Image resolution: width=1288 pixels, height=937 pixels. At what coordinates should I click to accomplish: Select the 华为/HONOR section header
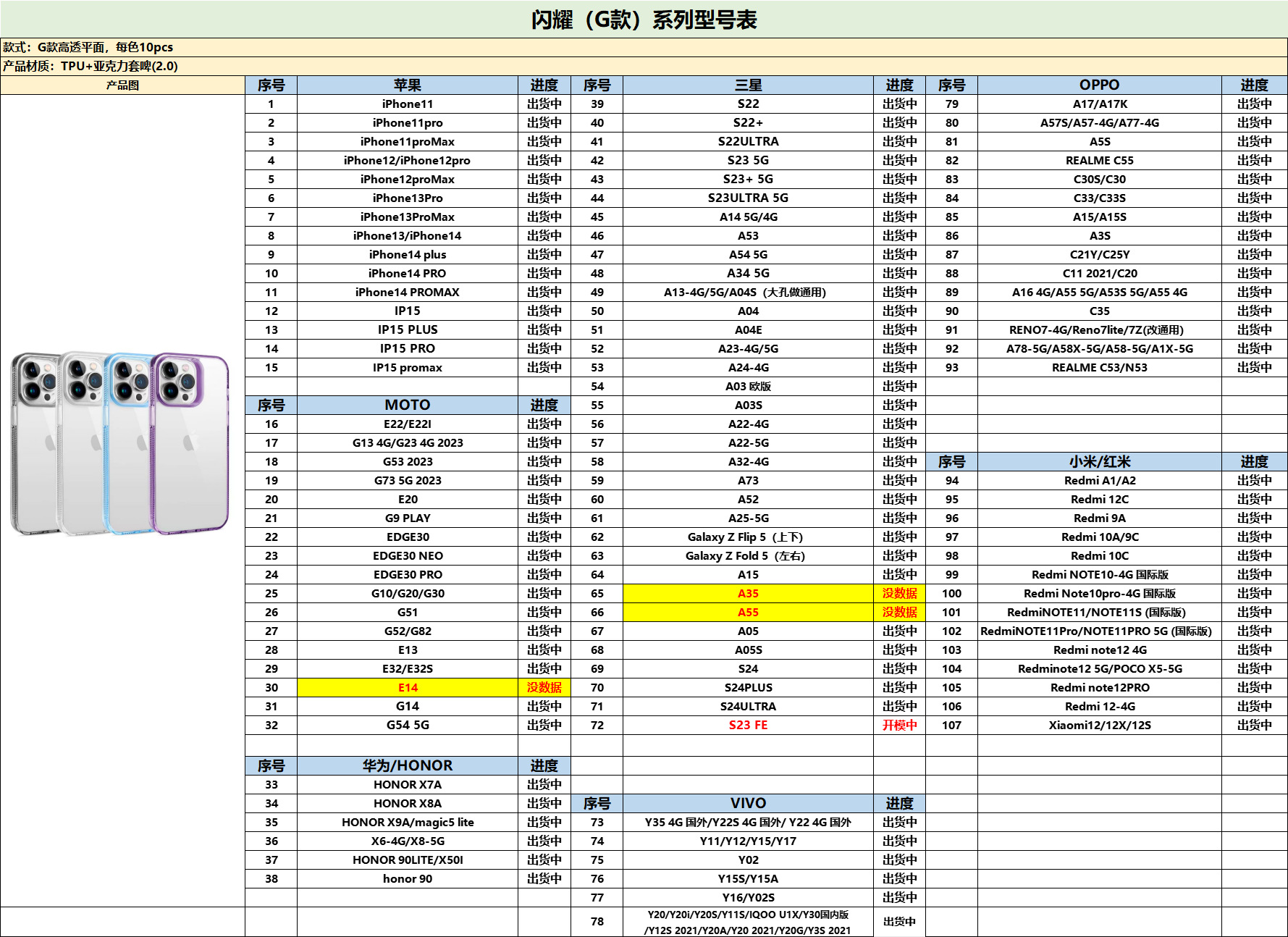point(408,766)
